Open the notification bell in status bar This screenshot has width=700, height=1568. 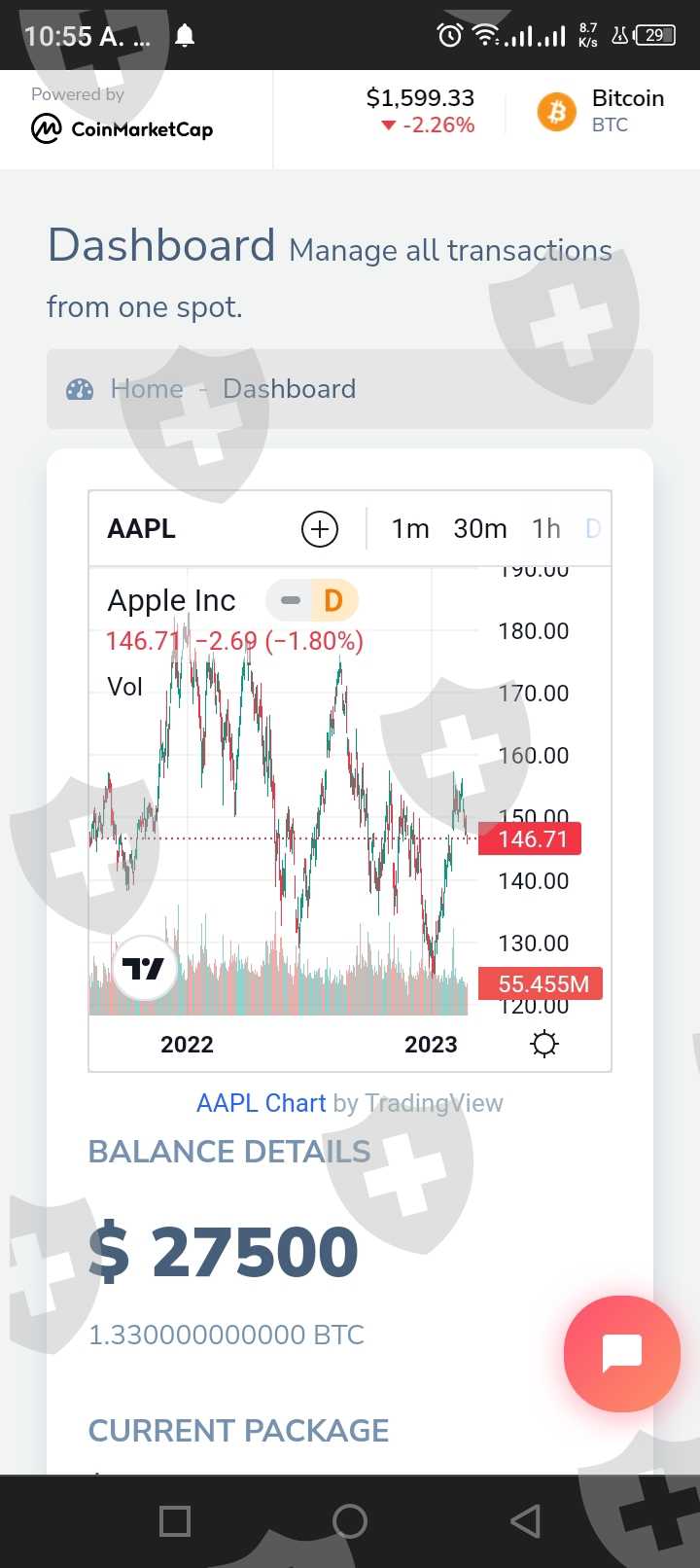(185, 36)
